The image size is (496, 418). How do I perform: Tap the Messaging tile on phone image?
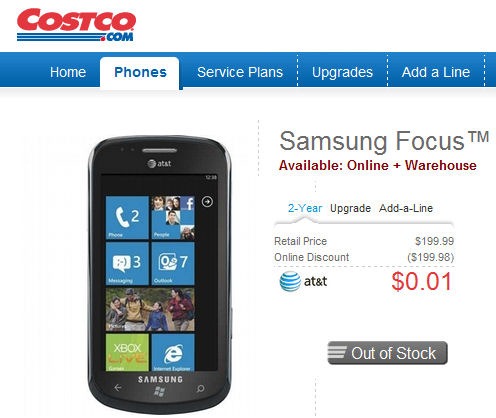pos(127,264)
